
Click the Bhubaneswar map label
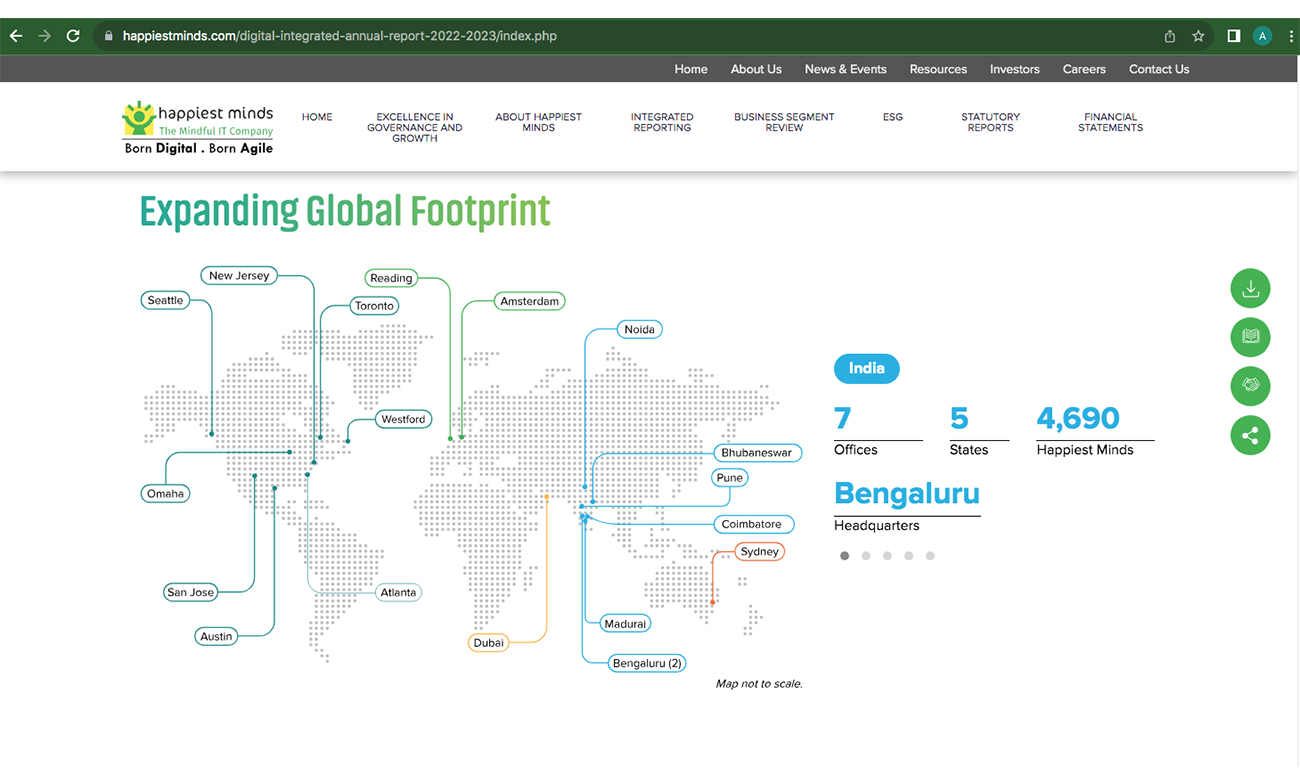[757, 453]
